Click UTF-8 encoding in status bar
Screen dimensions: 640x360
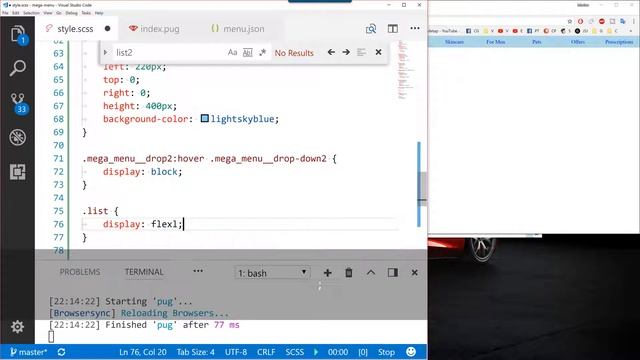(236, 352)
